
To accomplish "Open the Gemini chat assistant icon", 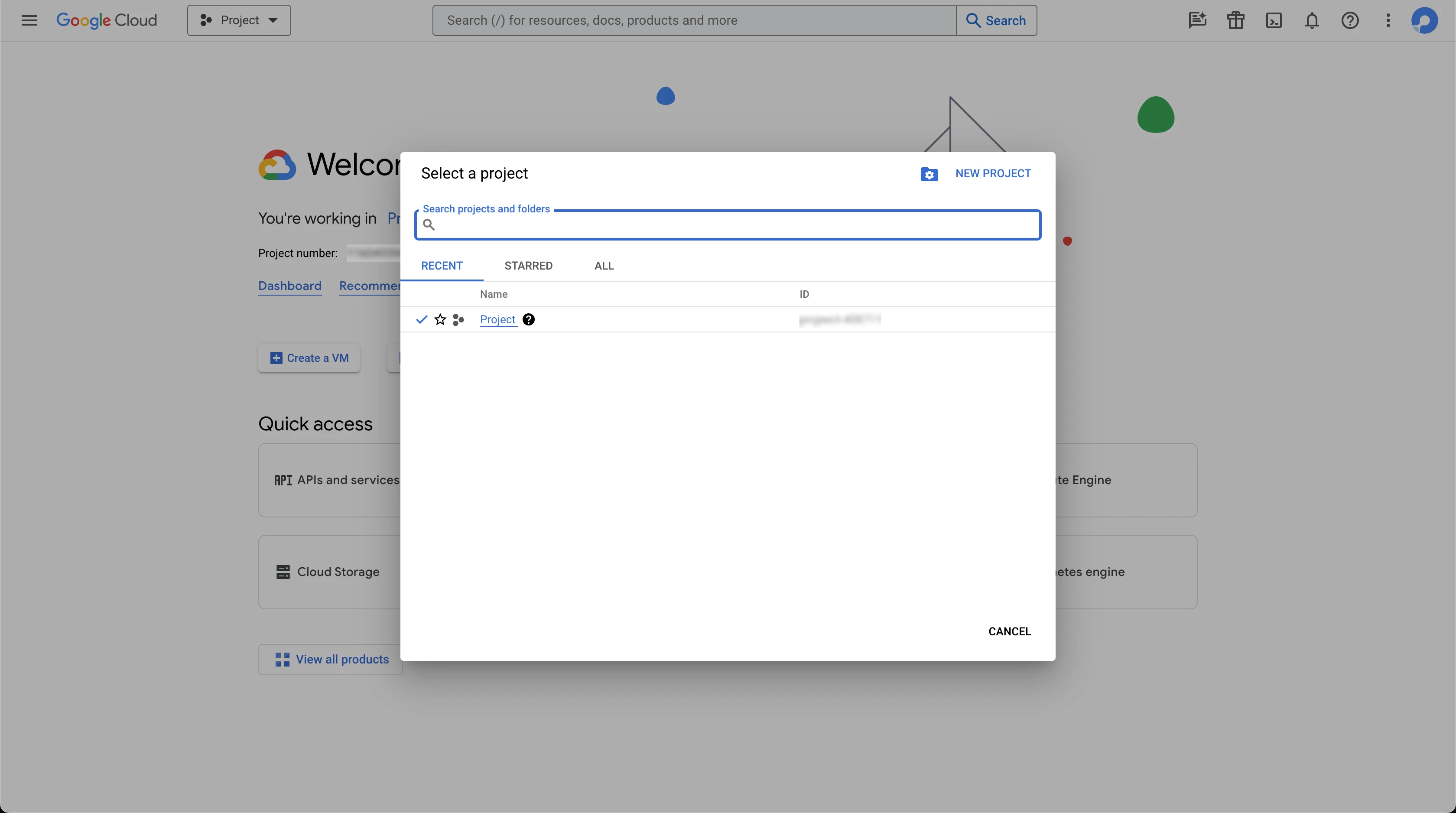I will click(1197, 20).
